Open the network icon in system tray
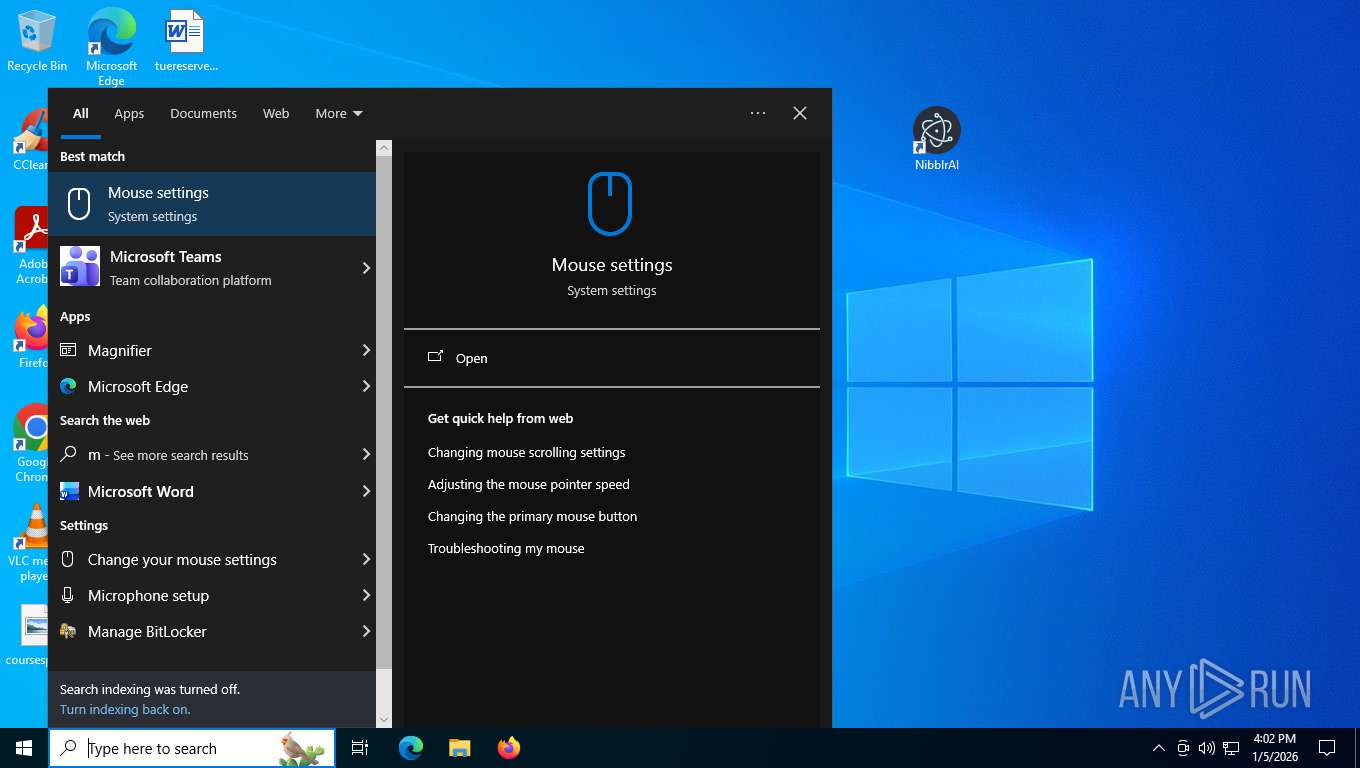The width and height of the screenshot is (1360, 768). [x=1231, y=748]
